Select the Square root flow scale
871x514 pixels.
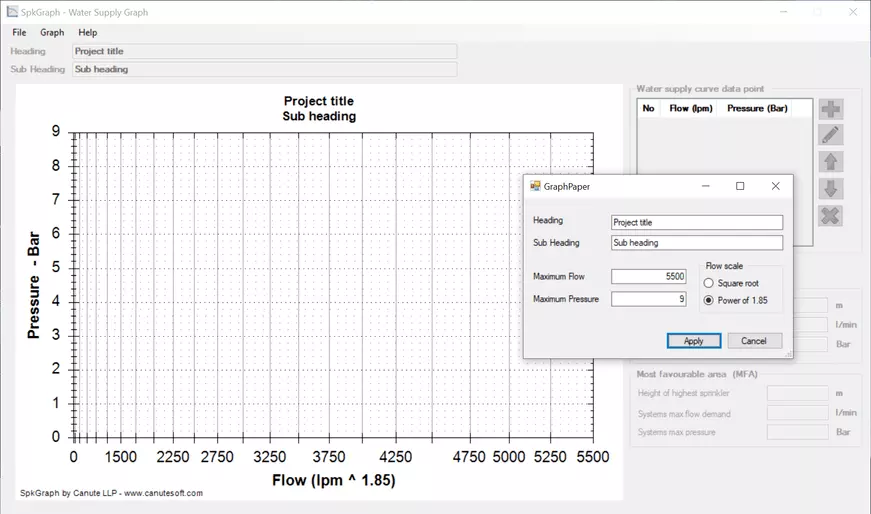coord(709,284)
